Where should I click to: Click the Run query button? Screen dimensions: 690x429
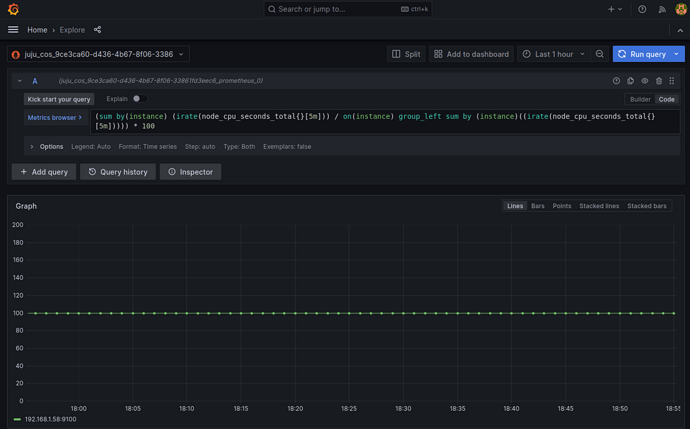[642, 54]
